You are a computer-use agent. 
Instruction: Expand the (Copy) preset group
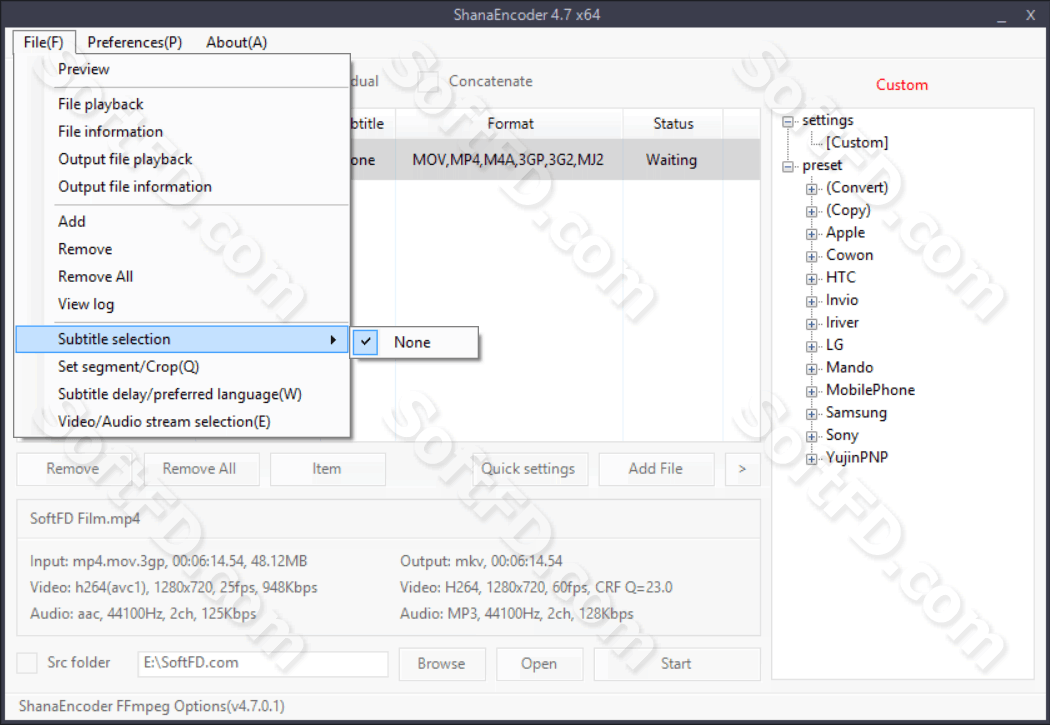coord(812,212)
